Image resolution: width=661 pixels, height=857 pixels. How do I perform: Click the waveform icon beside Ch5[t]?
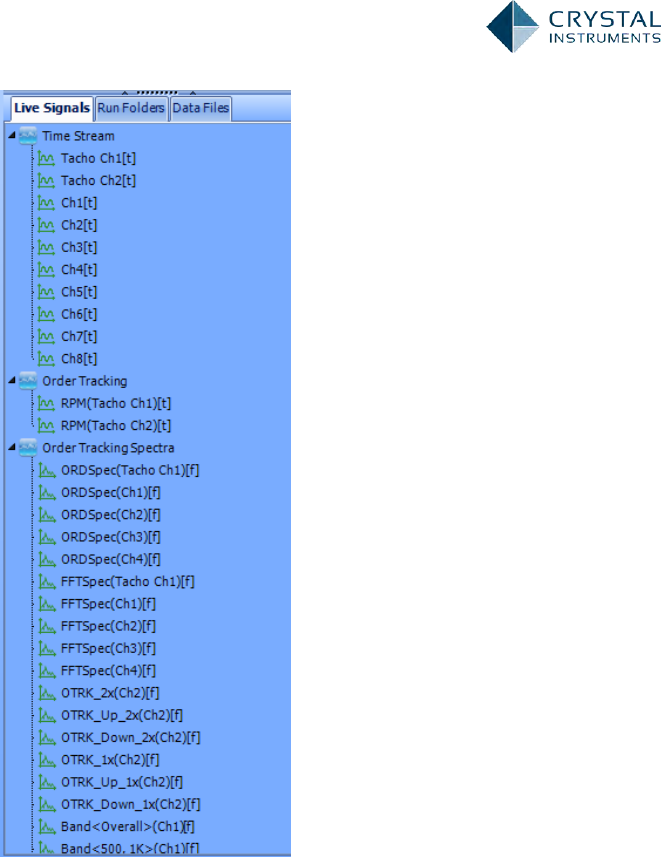point(46,292)
